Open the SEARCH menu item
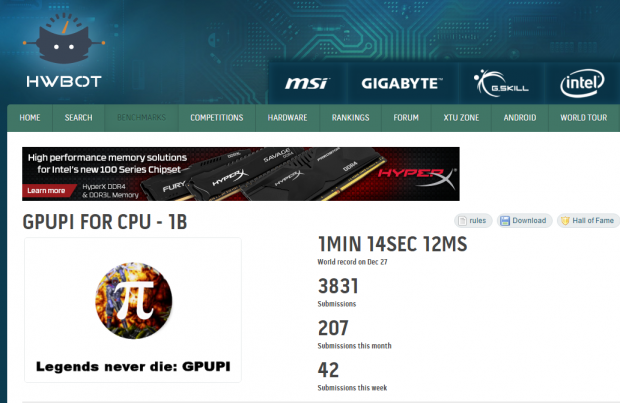Screen dimensions: 620x403 point(78,118)
